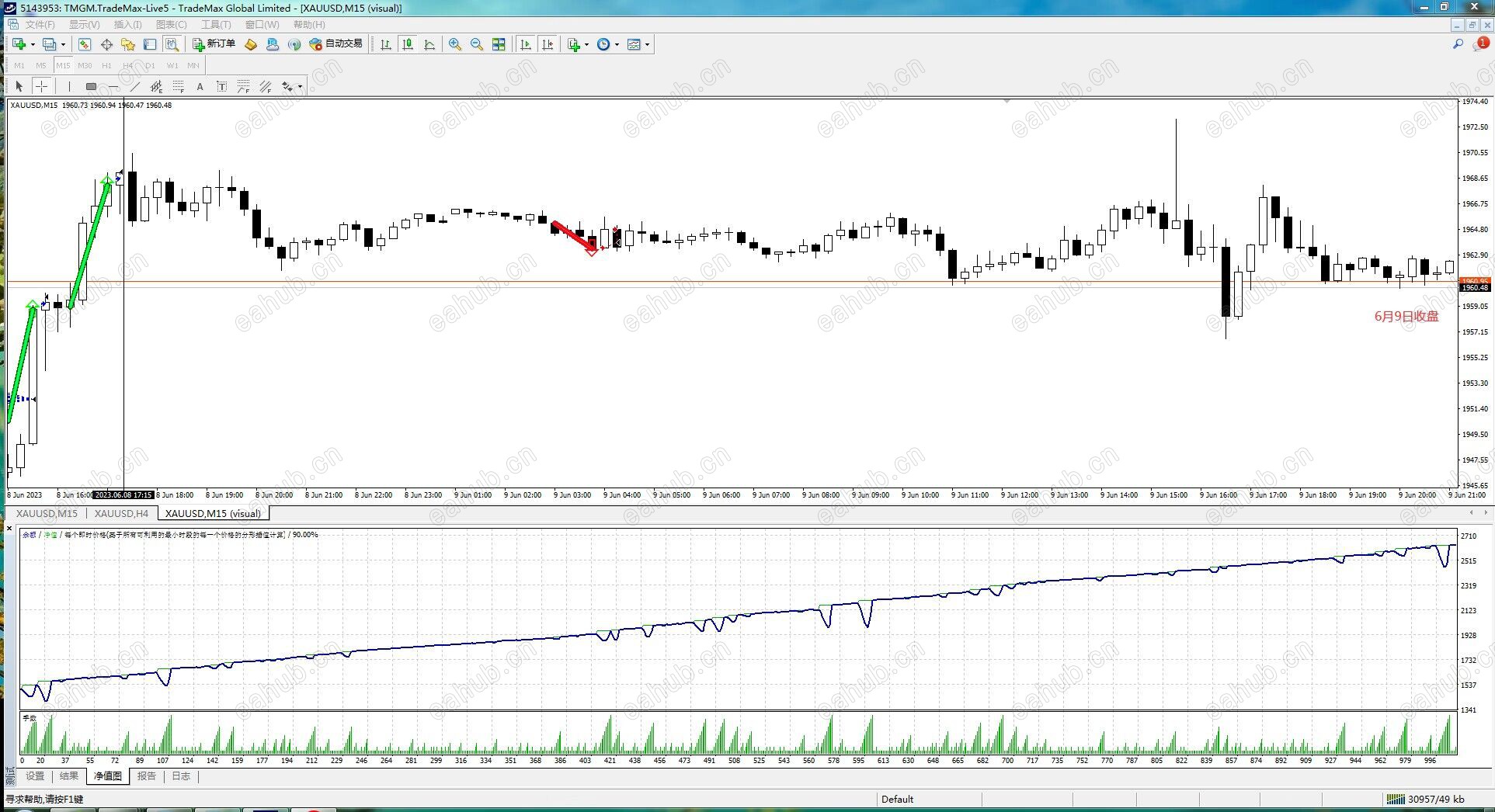
Task: Switch to H1 timeframe
Action: click(x=106, y=65)
